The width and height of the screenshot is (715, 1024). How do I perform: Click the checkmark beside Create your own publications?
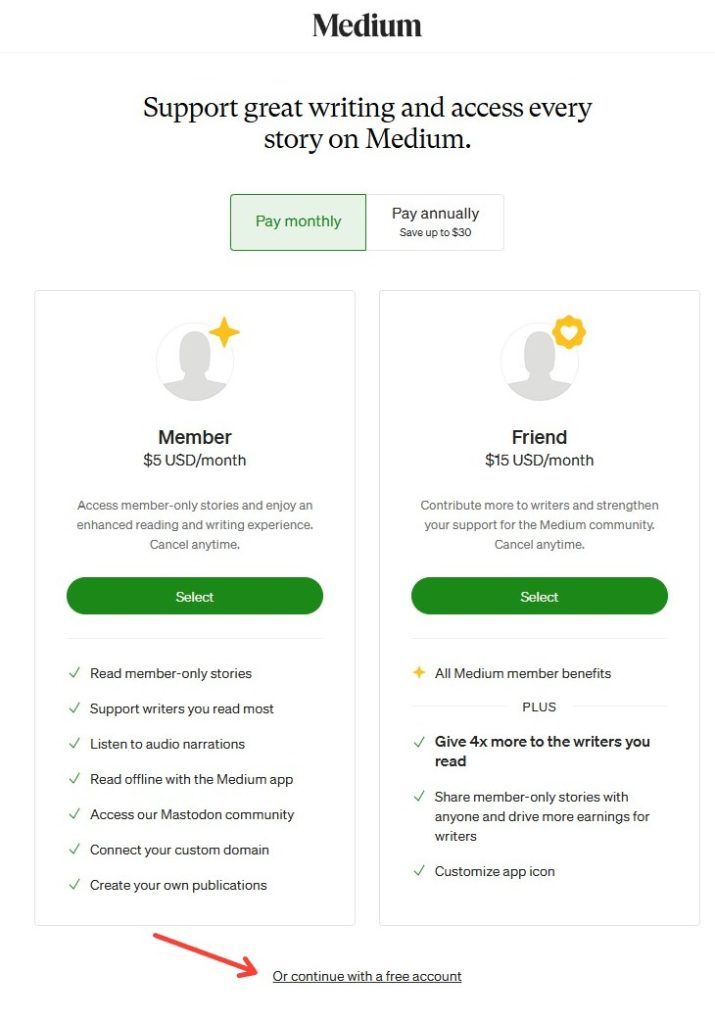[x=74, y=885]
